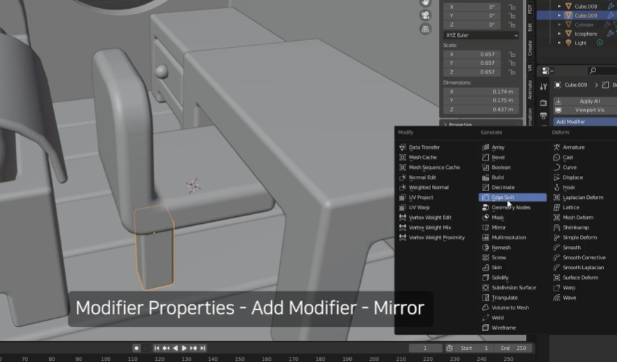Select Subdivision Surface modifier
The image size is (617, 362).
click(513, 288)
